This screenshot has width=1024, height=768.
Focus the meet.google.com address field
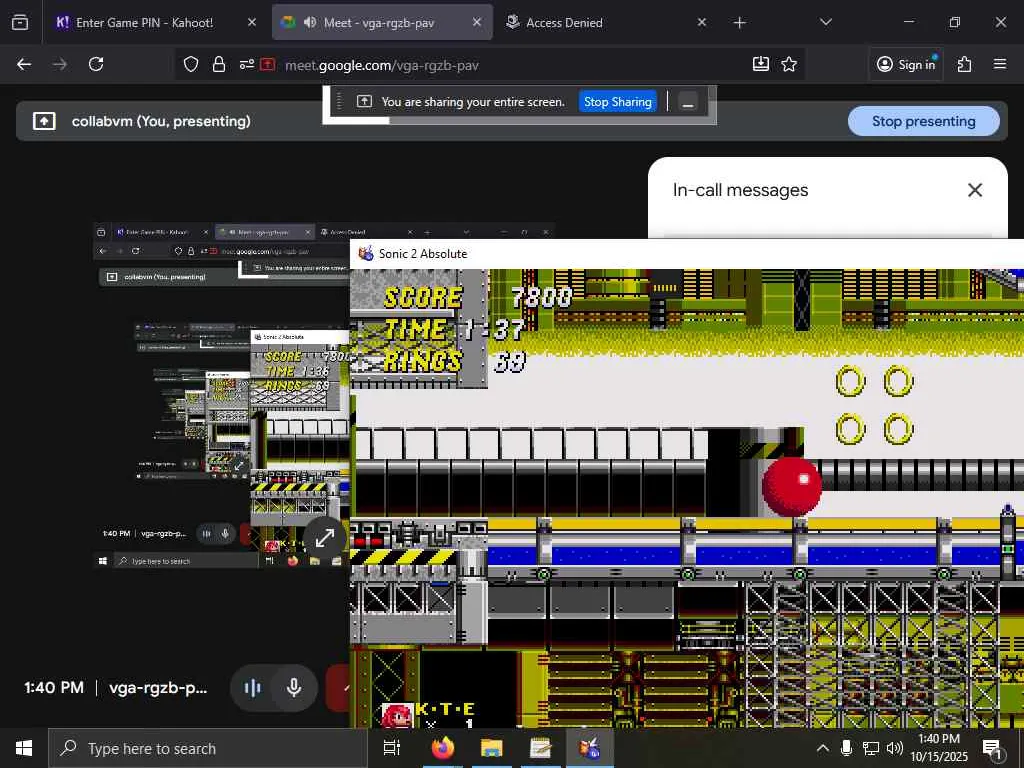[382, 65]
